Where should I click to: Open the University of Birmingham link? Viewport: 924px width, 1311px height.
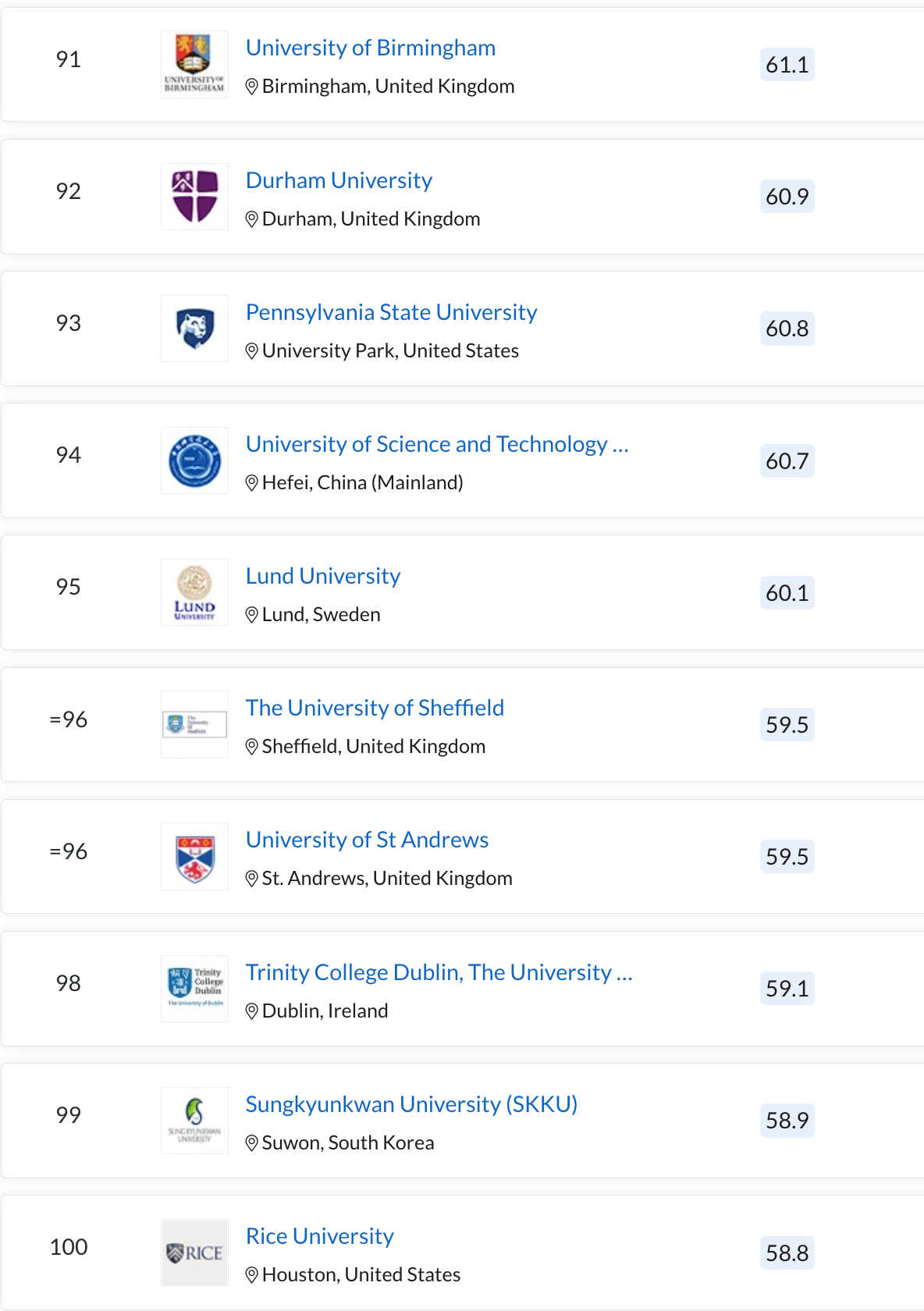pyautogui.click(x=371, y=48)
